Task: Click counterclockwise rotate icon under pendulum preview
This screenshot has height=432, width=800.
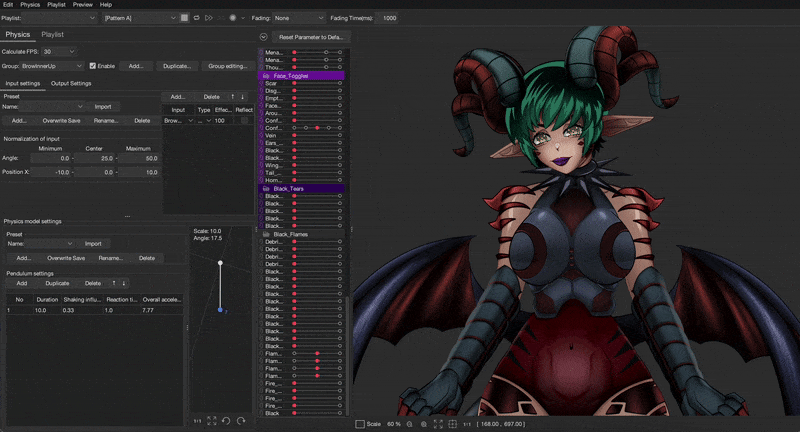Action: pos(226,421)
